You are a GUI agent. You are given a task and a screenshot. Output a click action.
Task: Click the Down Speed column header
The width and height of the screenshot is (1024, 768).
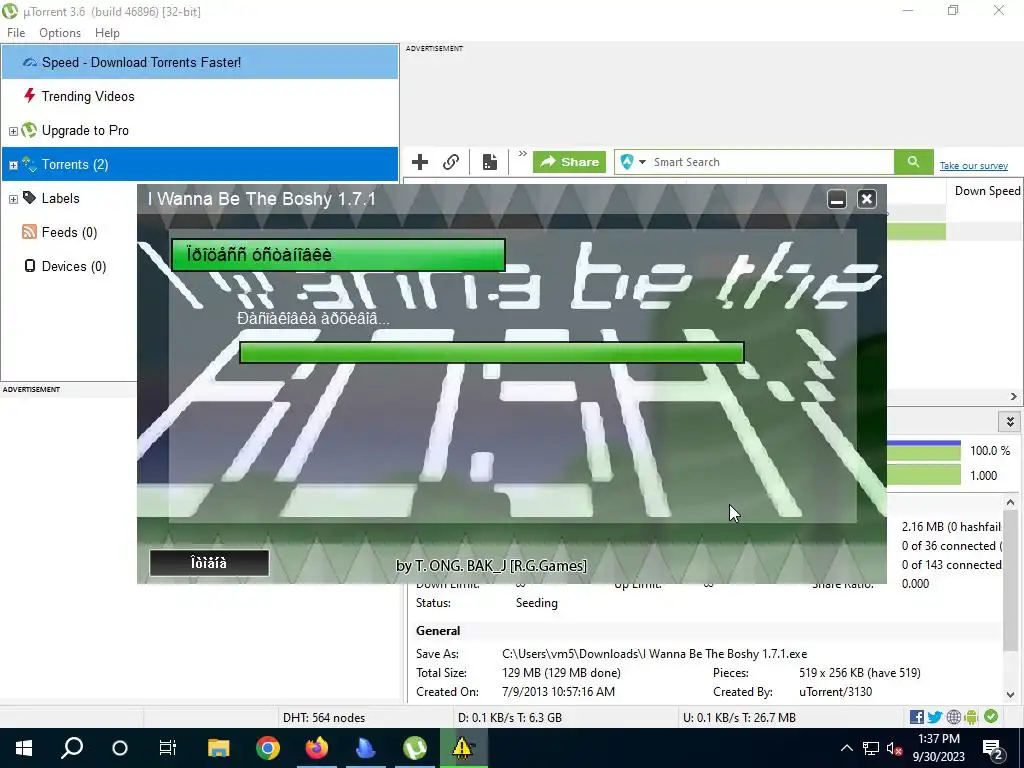(986, 191)
